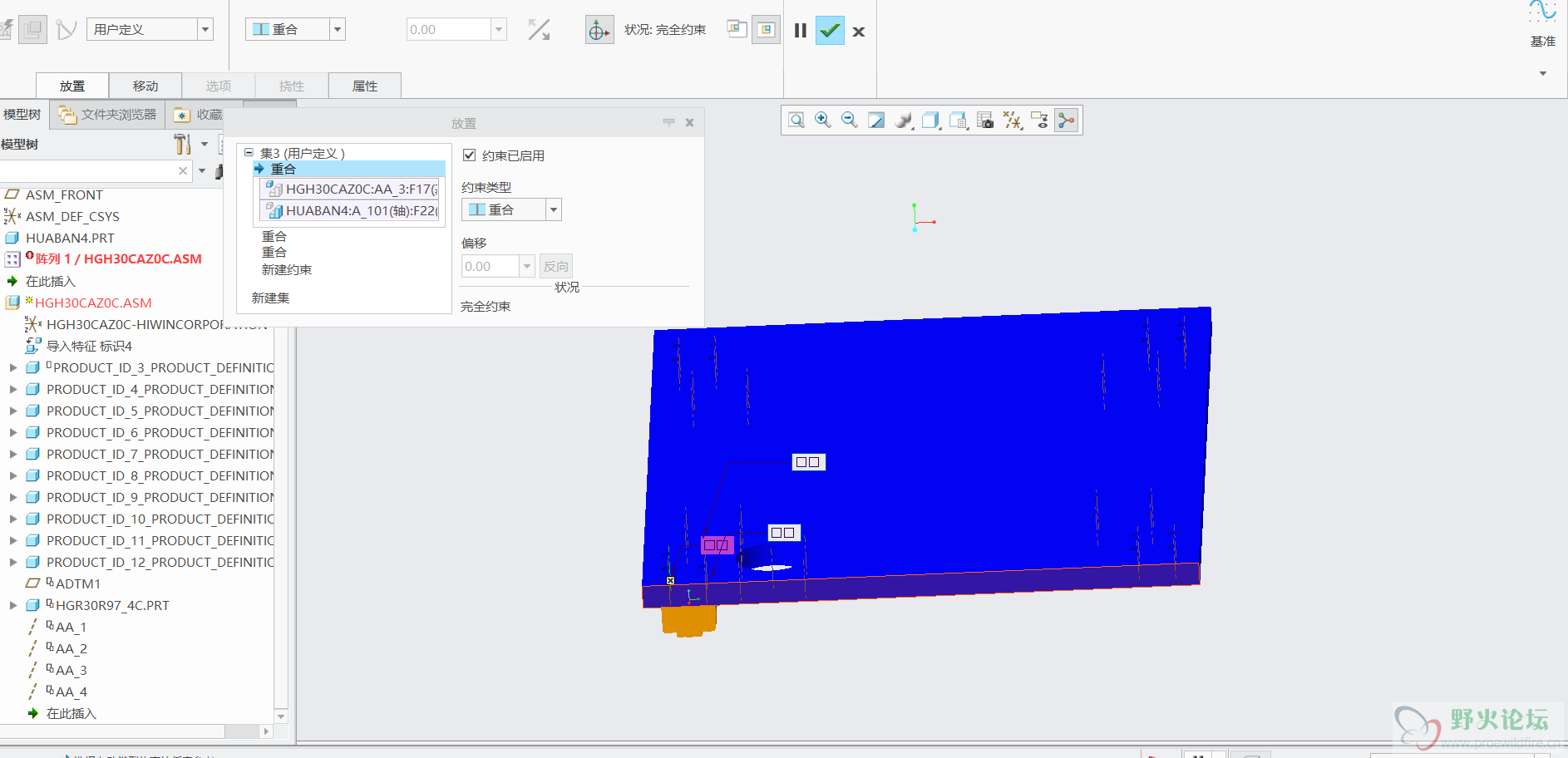Select the AA_3 axis in tree
The width and height of the screenshot is (1568, 758).
pos(71,670)
